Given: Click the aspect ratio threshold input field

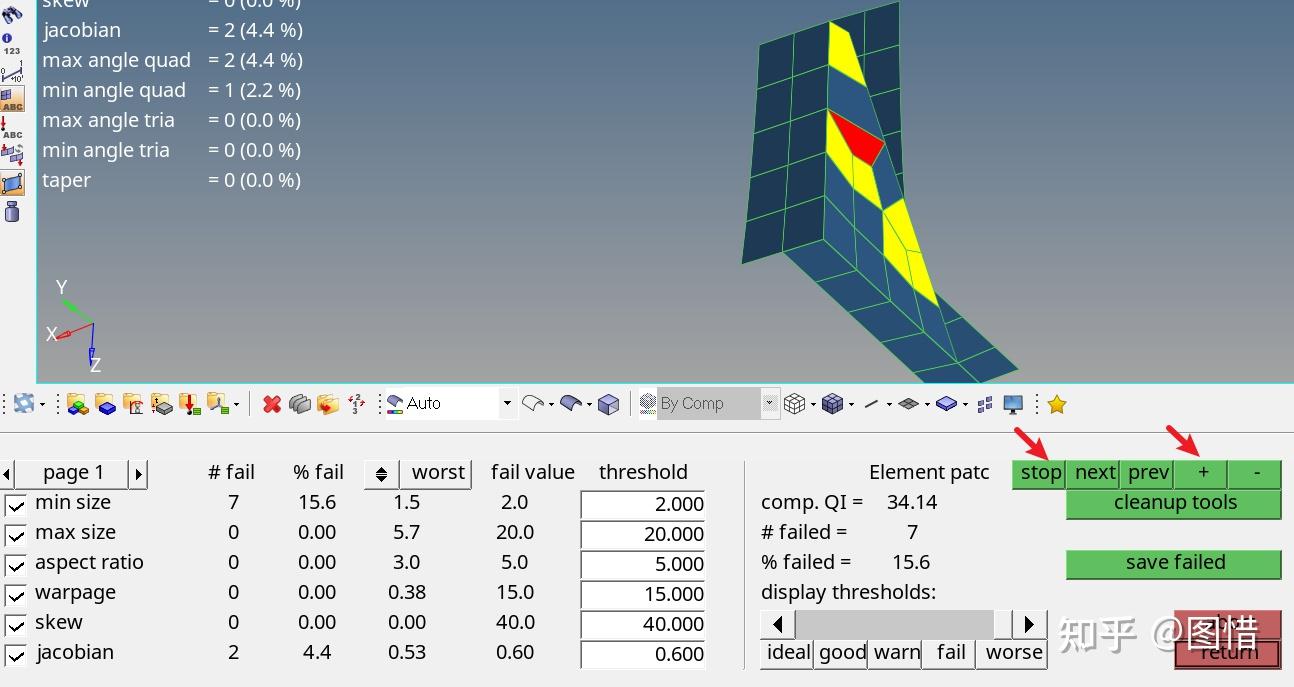Looking at the screenshot, I should [643, 564].
